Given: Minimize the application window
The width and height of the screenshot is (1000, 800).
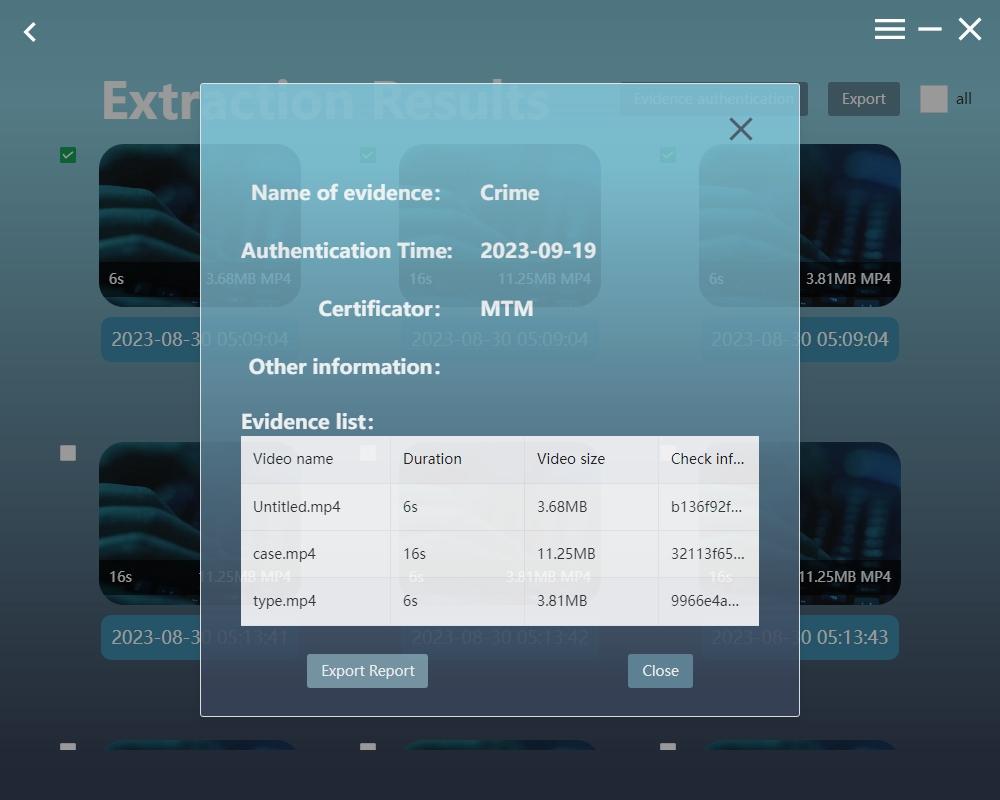Looking at the screenshot, I should pyautogui.click(x=930, y=29).
